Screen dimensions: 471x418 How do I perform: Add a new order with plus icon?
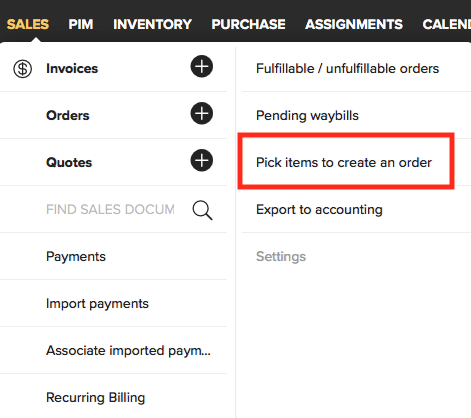(x=202, y=113)
